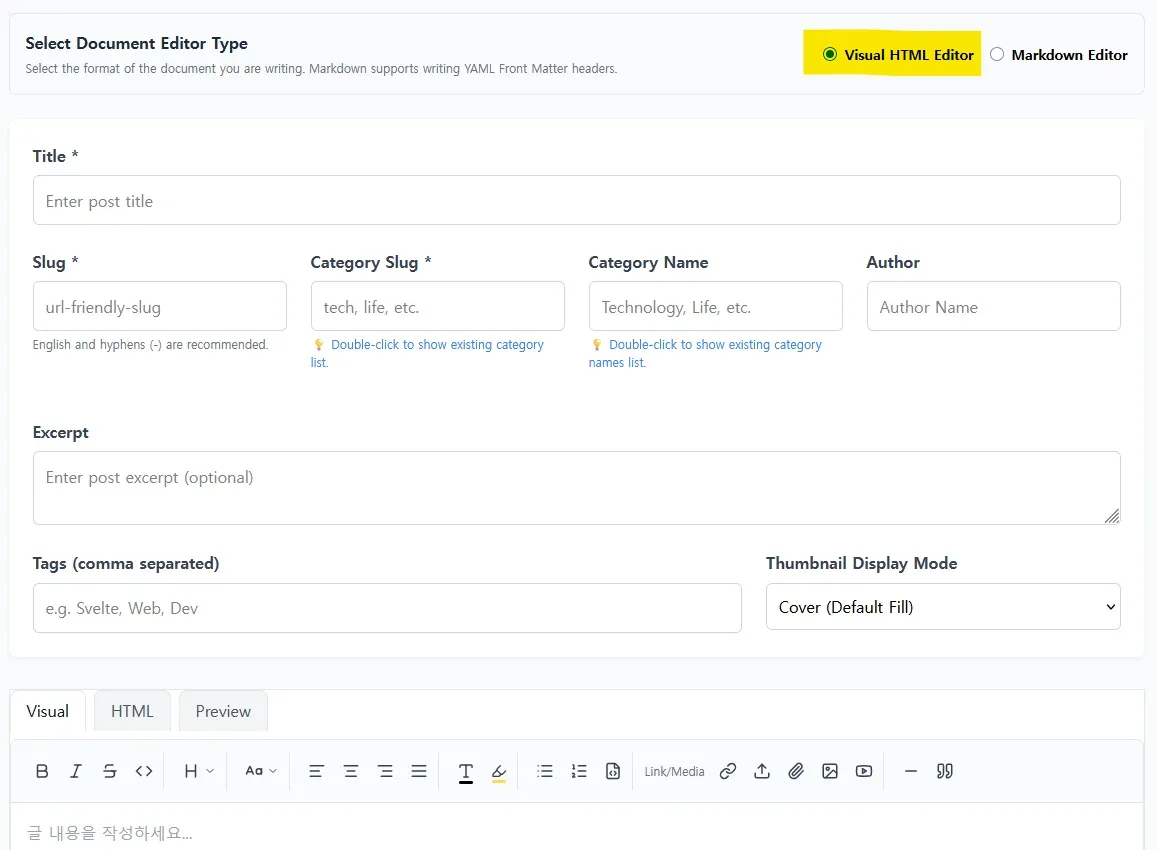Align text right
Image resolution: width=1157 pixels, height=850 pixels.
[x=385, y=771]
